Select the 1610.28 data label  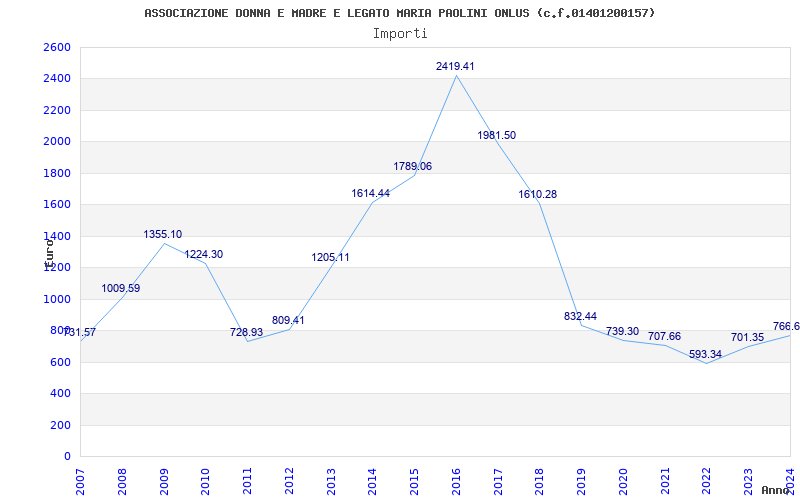point(538,194)
